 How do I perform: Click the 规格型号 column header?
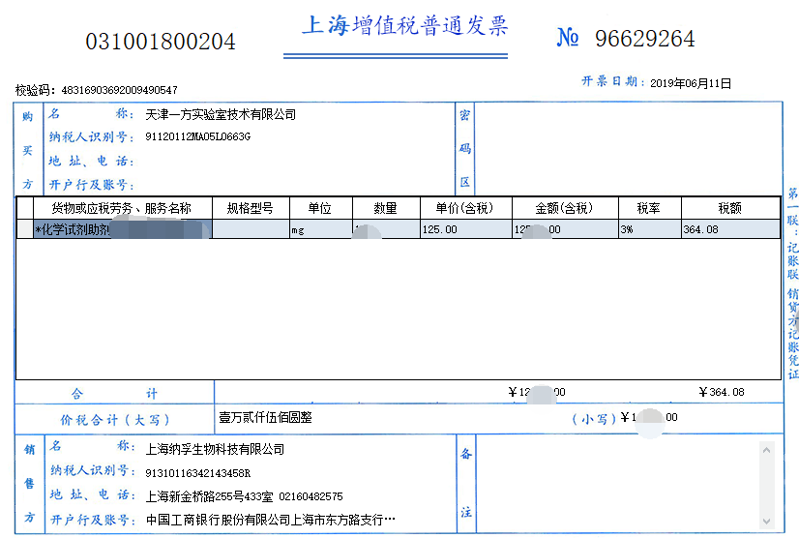(x=250, y=208)
